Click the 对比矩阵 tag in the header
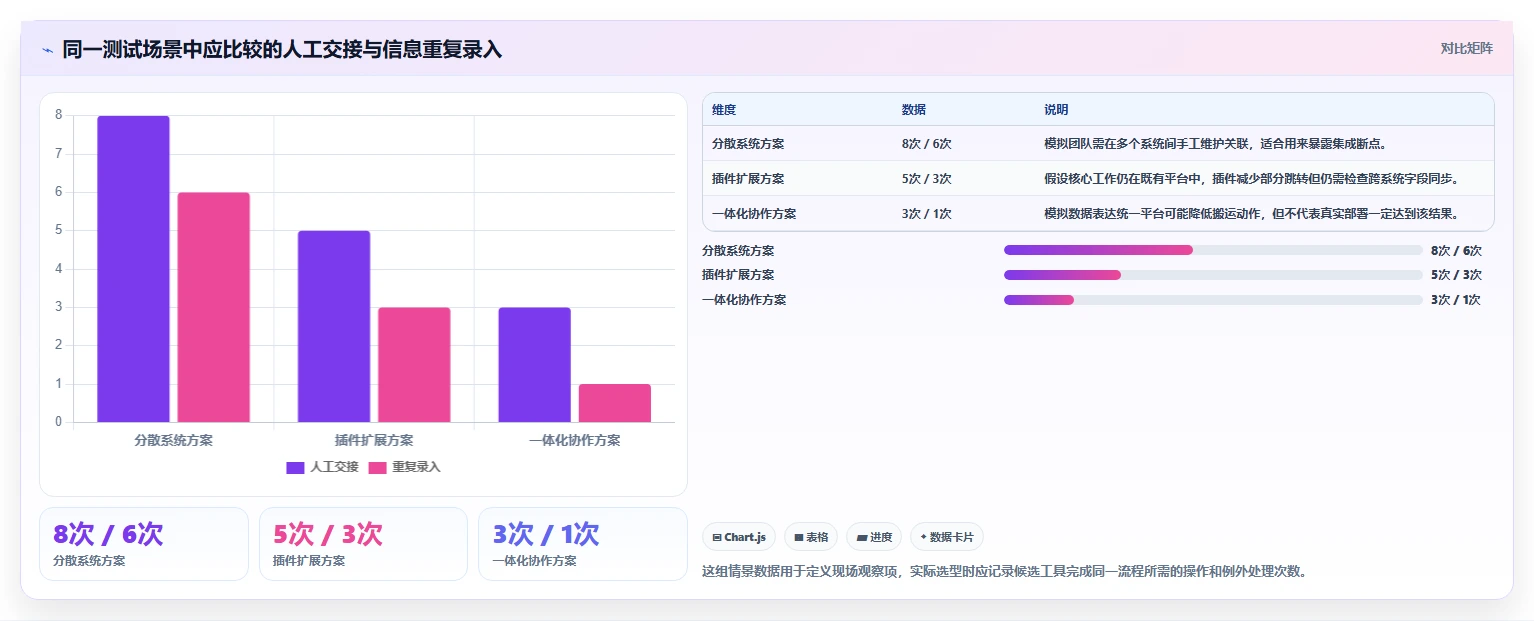1534x621 pixels. [x=1466, y=48]
